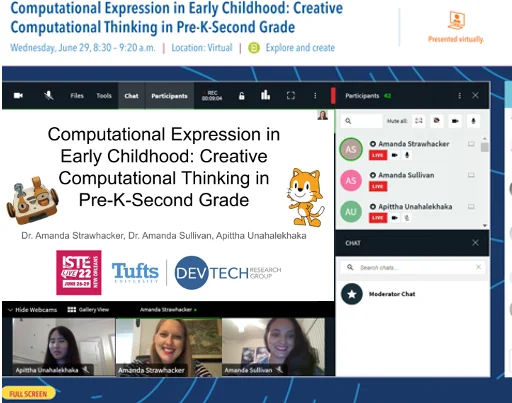Enter fullscreen via expand icon

click(x=291, y=96)
